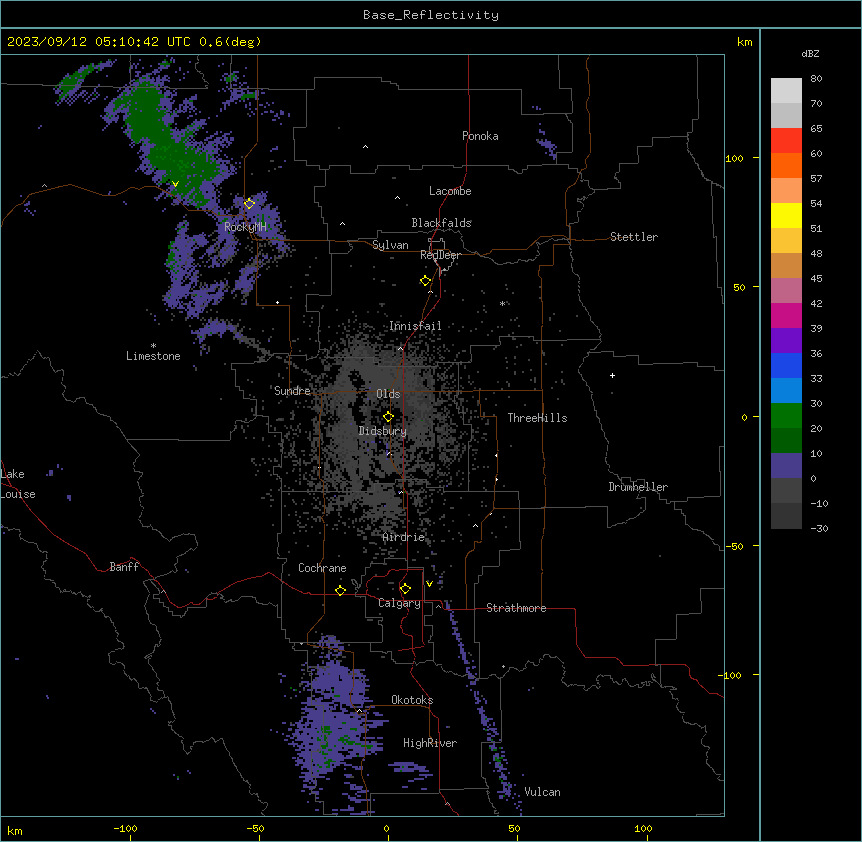
Task: Select the magenta 39-42 dBZ legend swatch
Action: coord(786,315)
